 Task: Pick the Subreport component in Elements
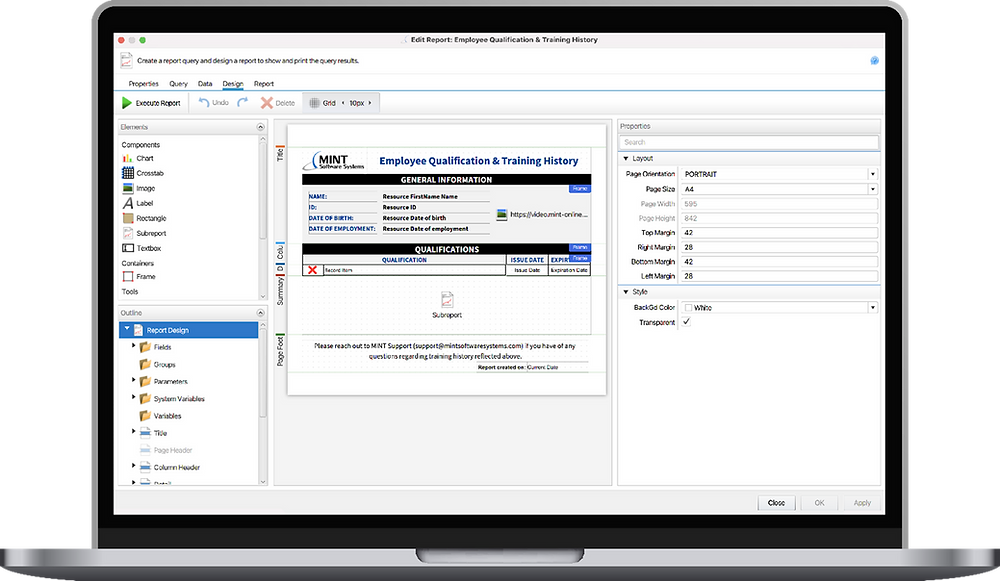pos(144,233)
